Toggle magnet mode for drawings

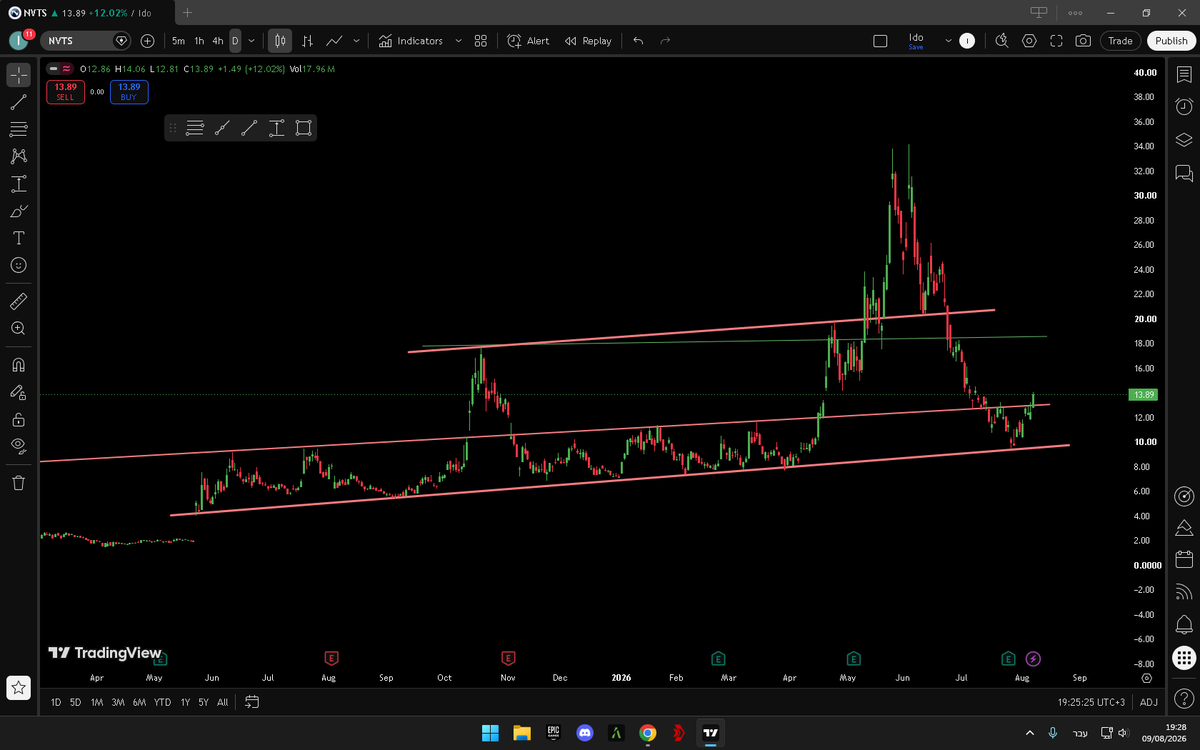coord(18,365)
